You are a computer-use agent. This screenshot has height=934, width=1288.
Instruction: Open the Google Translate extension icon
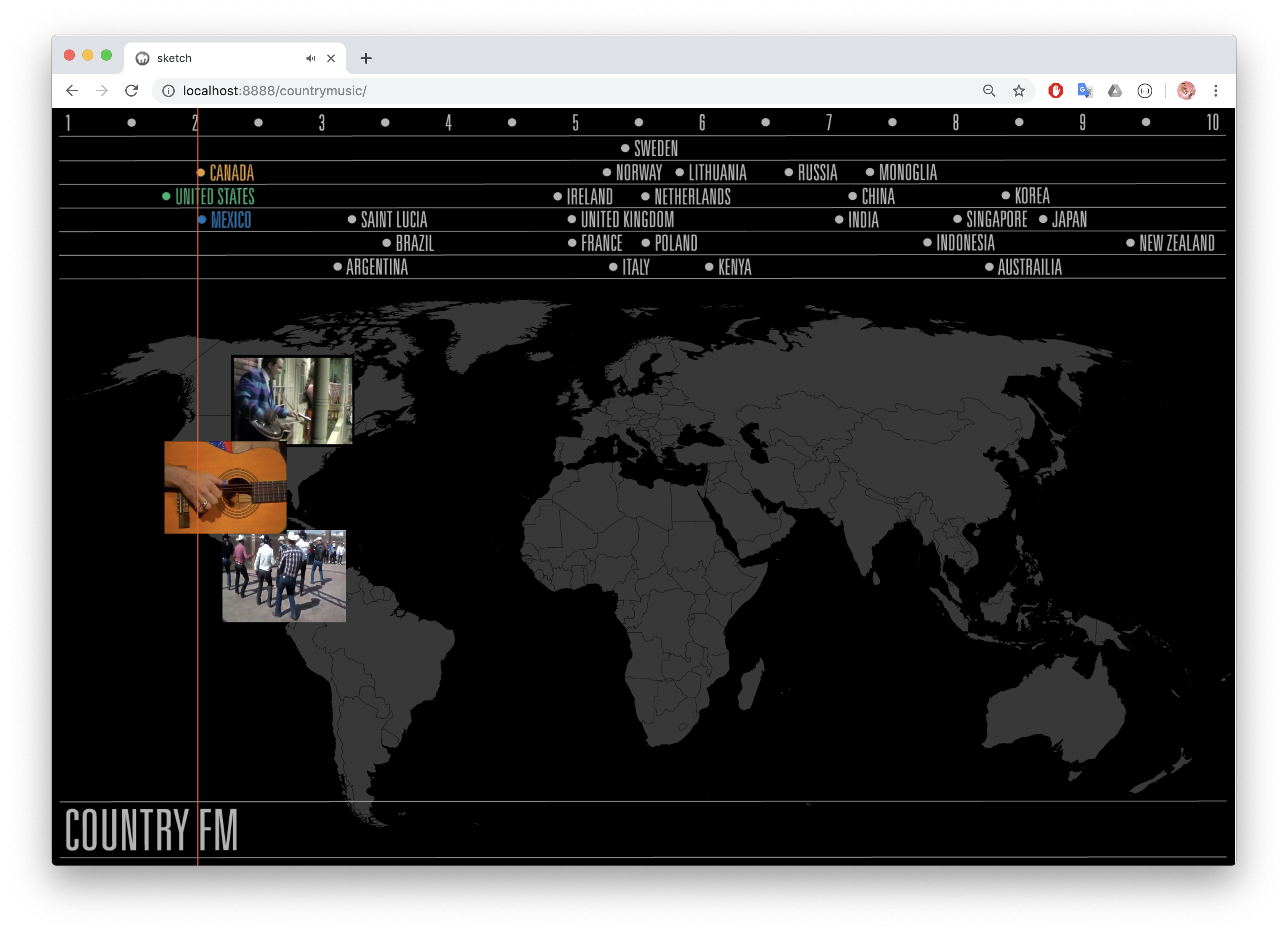[1085, 91]
